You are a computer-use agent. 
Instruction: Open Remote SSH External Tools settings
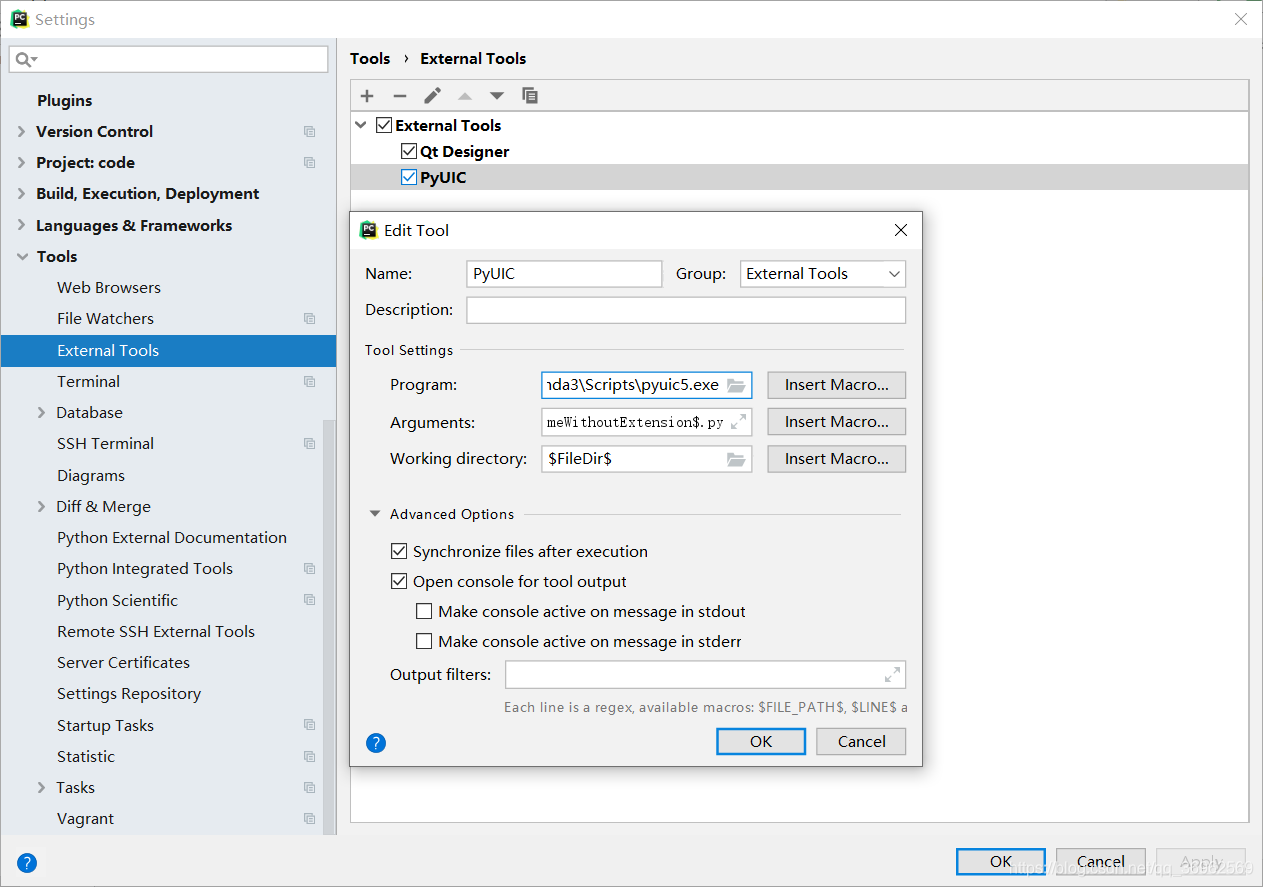coord(156,632)
